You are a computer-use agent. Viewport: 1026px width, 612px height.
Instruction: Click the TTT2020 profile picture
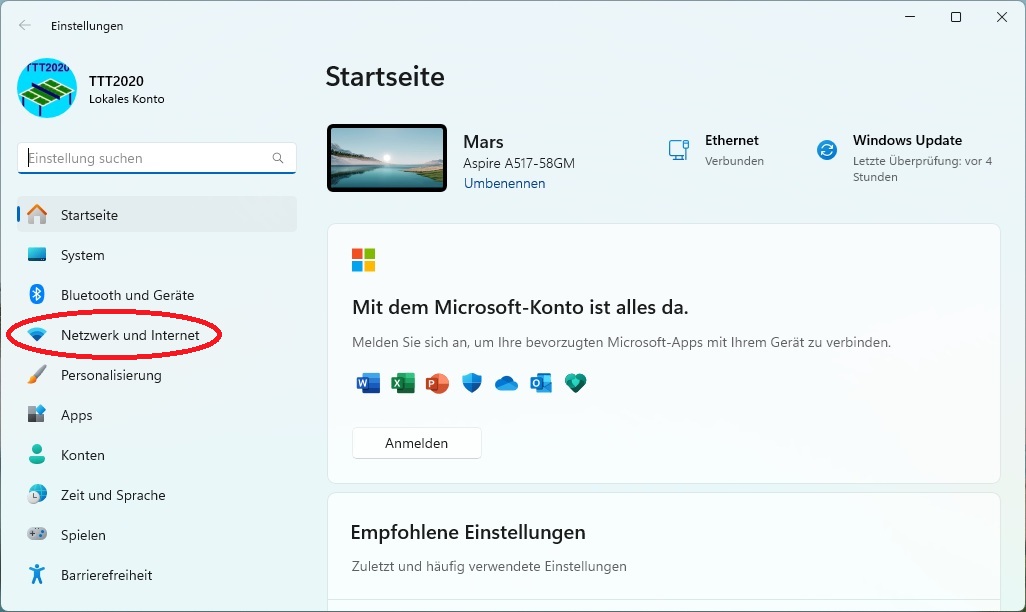(x=47, y=88)
